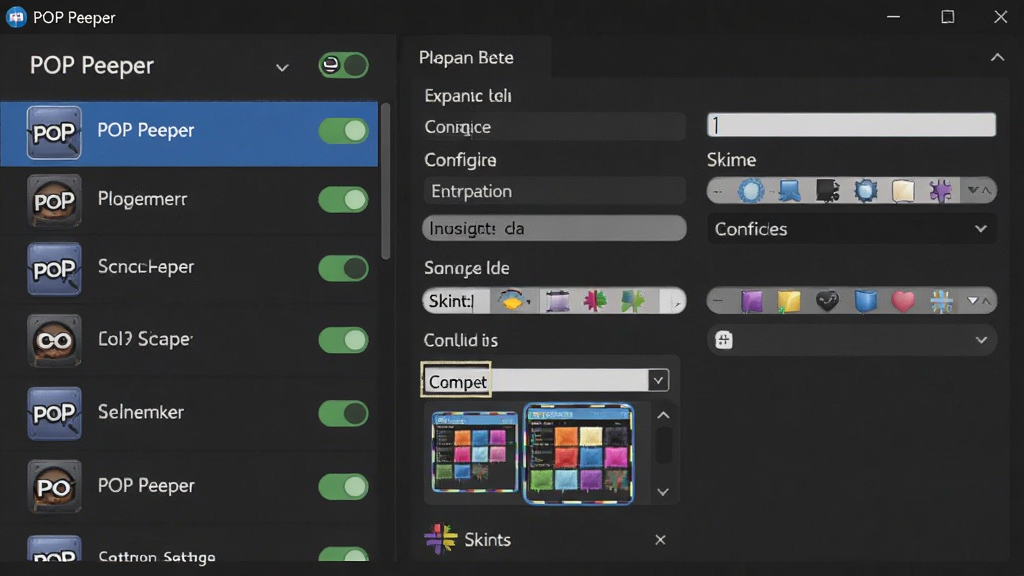This screenshot has height=576, width=1024.
Task: Toggle the ScnccHeper switch
Action: point(344,268)
